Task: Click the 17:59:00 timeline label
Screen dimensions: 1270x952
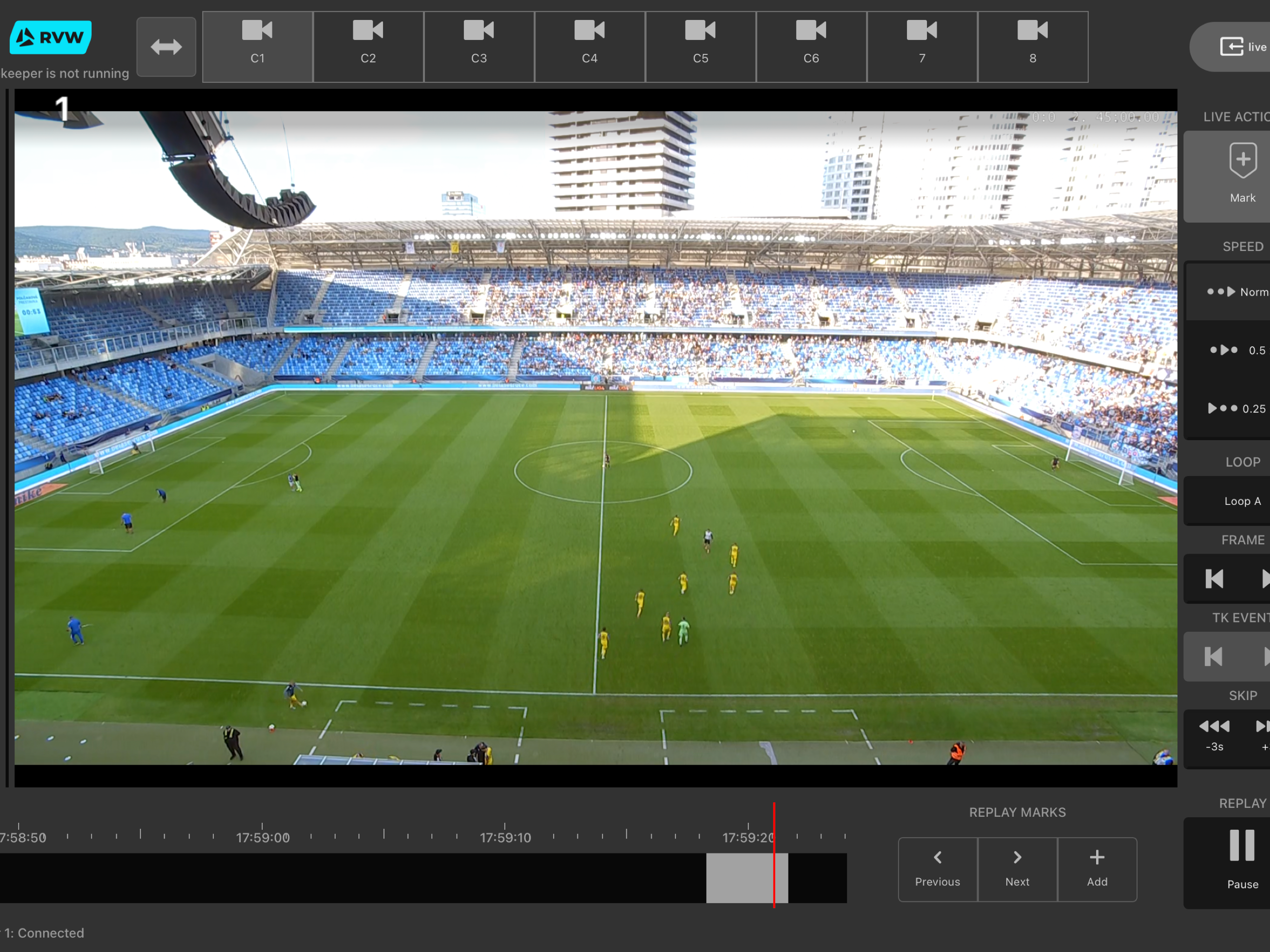Action: coord(263,838)
